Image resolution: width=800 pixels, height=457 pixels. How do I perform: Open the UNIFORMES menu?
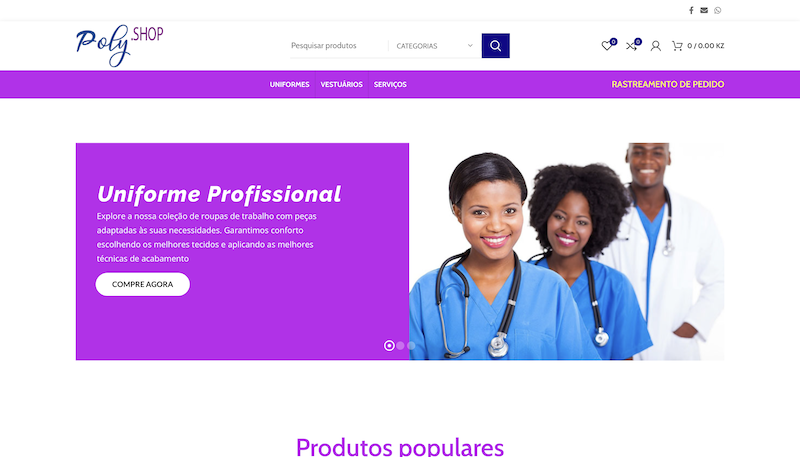(289, 85)
